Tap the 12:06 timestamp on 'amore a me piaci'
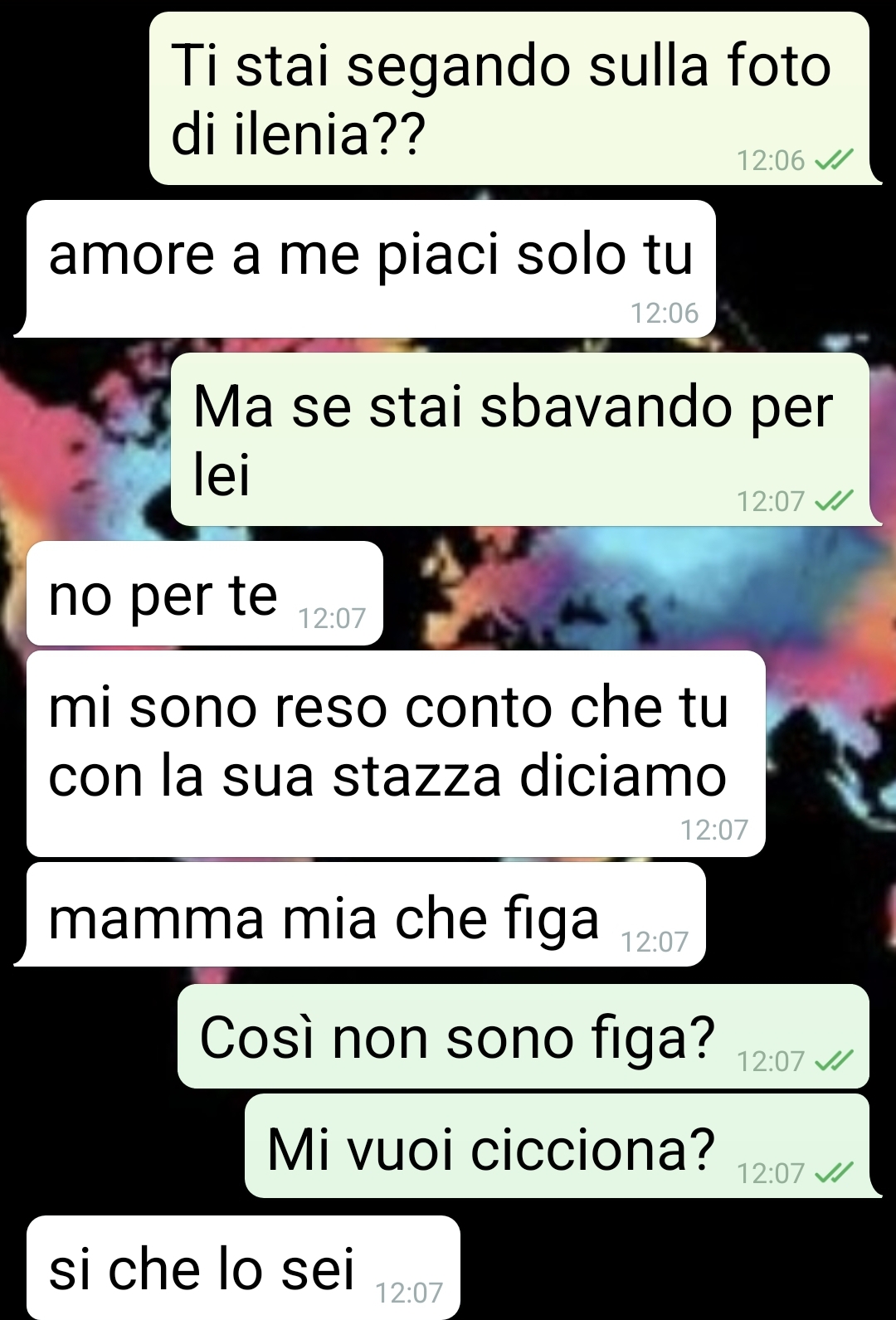Screen dimensions: 896x1320 coord(665,314)
